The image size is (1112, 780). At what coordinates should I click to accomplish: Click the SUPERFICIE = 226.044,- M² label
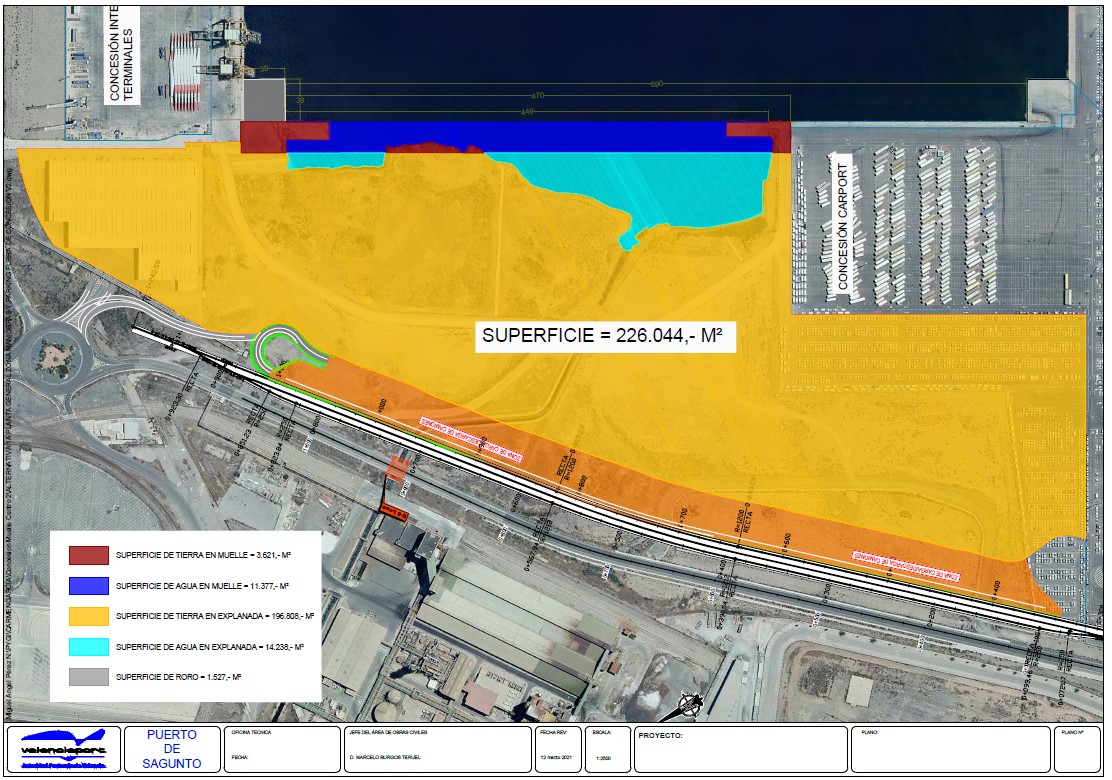[x=607, y=335]
